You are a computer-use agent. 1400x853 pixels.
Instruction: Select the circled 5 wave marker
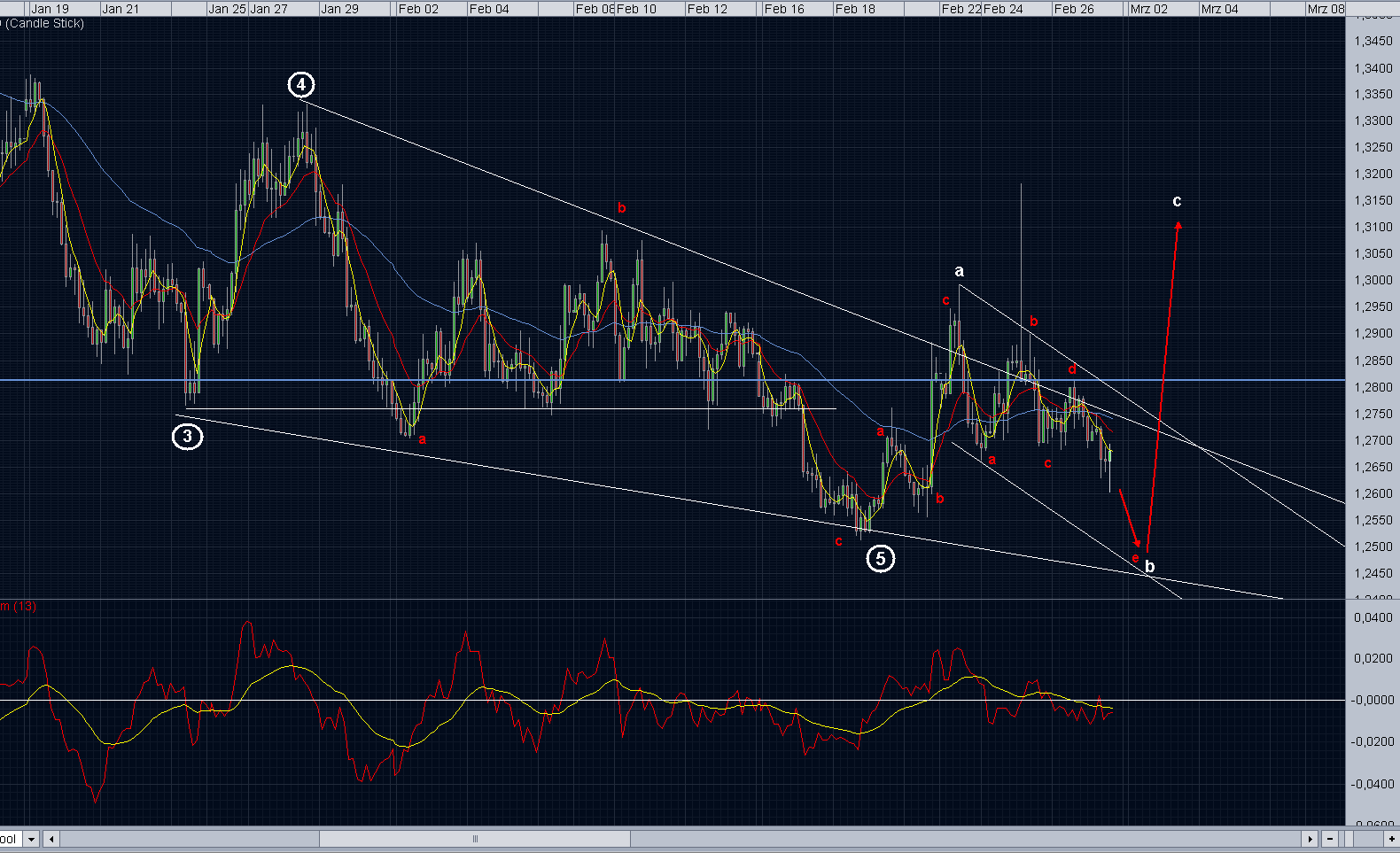[x=880, y=558]
